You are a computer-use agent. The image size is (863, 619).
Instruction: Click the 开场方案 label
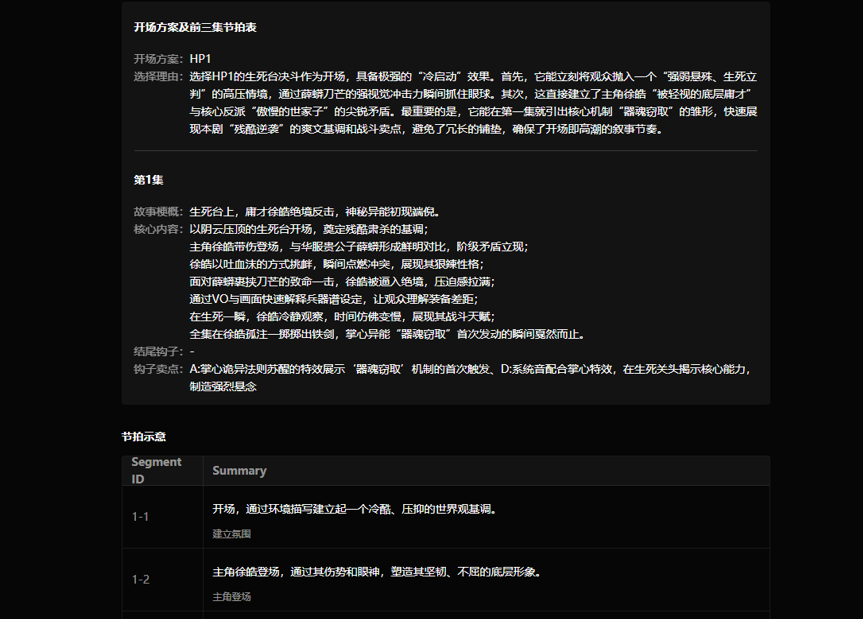158,59
